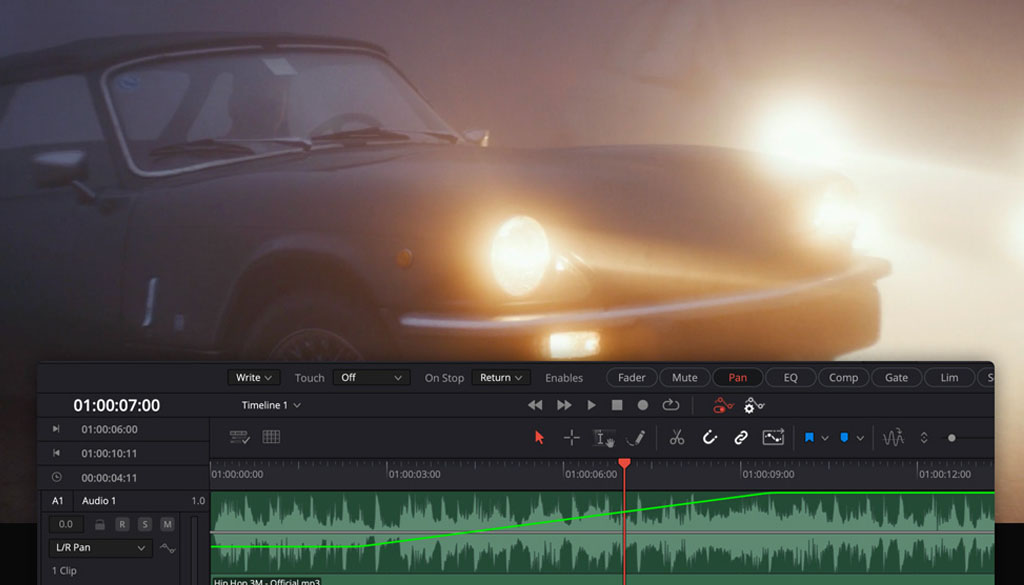Viewport: 1024px width, 585px height.
Task: Pick the pencil automation draw tool
Action: pos(635,437)
